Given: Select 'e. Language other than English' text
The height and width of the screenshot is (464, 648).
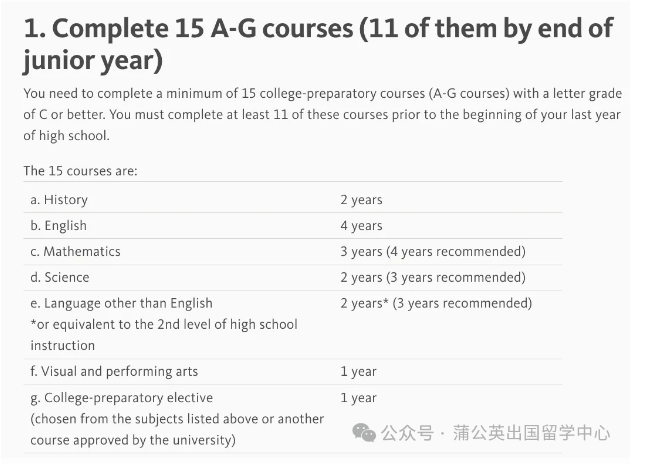Looking at the screenshot, I should (122, 303).
